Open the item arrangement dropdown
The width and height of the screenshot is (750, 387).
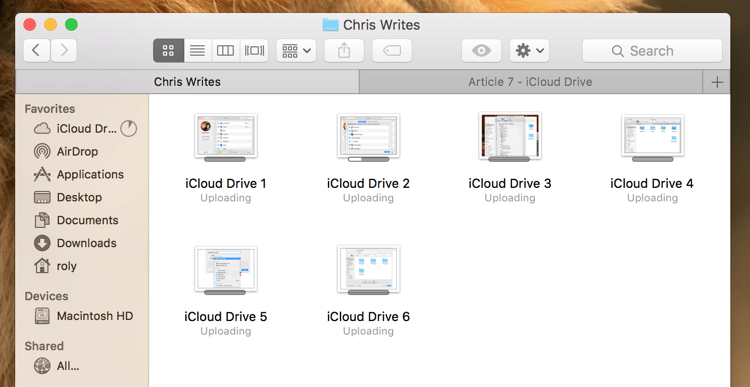[296, 51]
